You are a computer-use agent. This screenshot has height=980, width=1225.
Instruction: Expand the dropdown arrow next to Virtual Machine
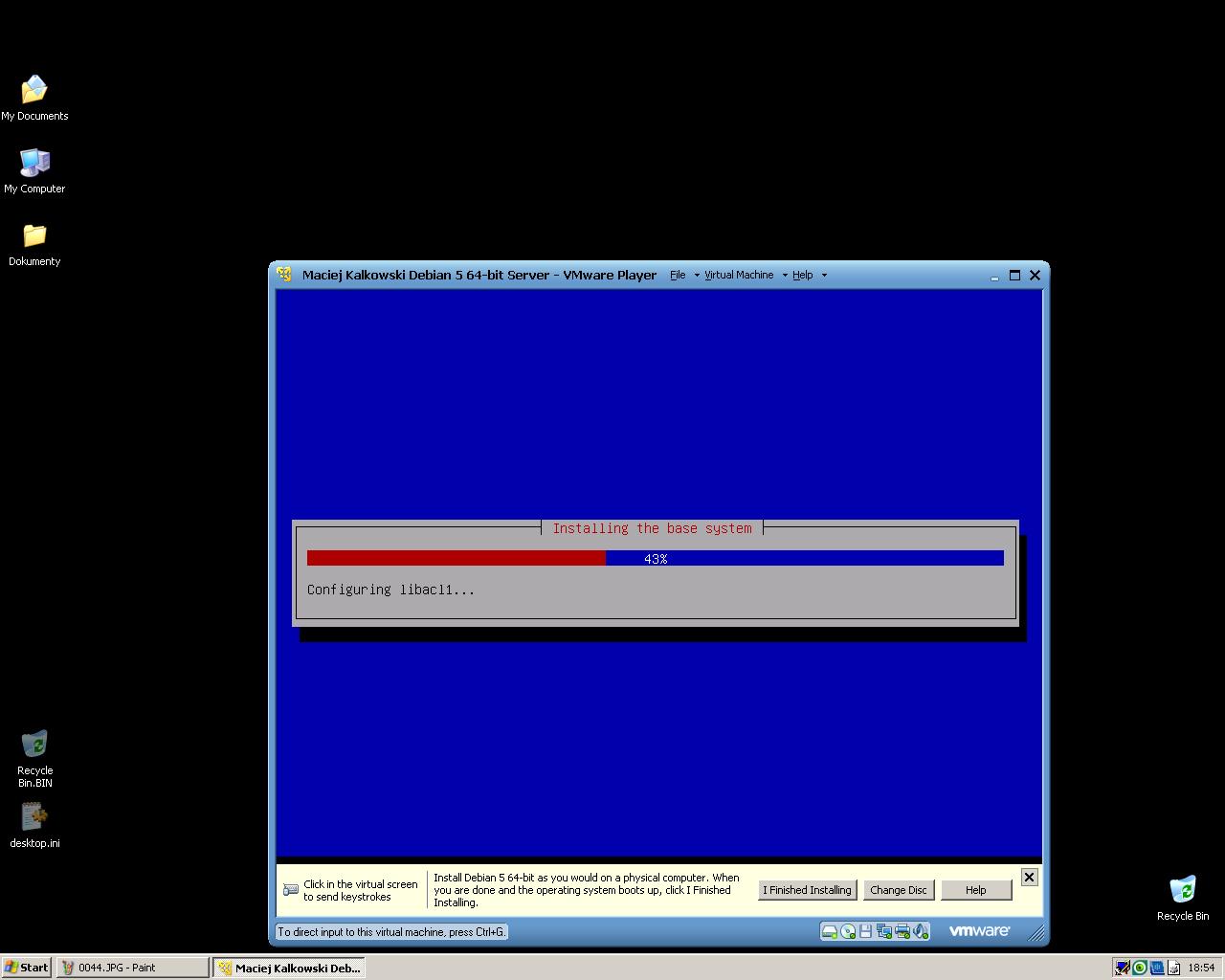pyautogui.click(x=785, y=276)
